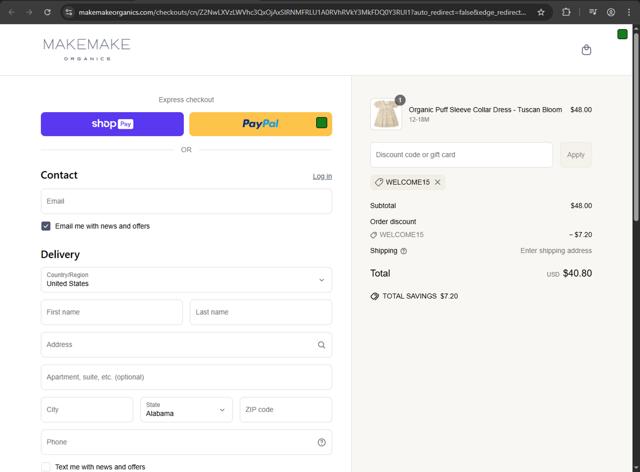
Task: Open the shopping bag cart icon
Action: point(586,50)
